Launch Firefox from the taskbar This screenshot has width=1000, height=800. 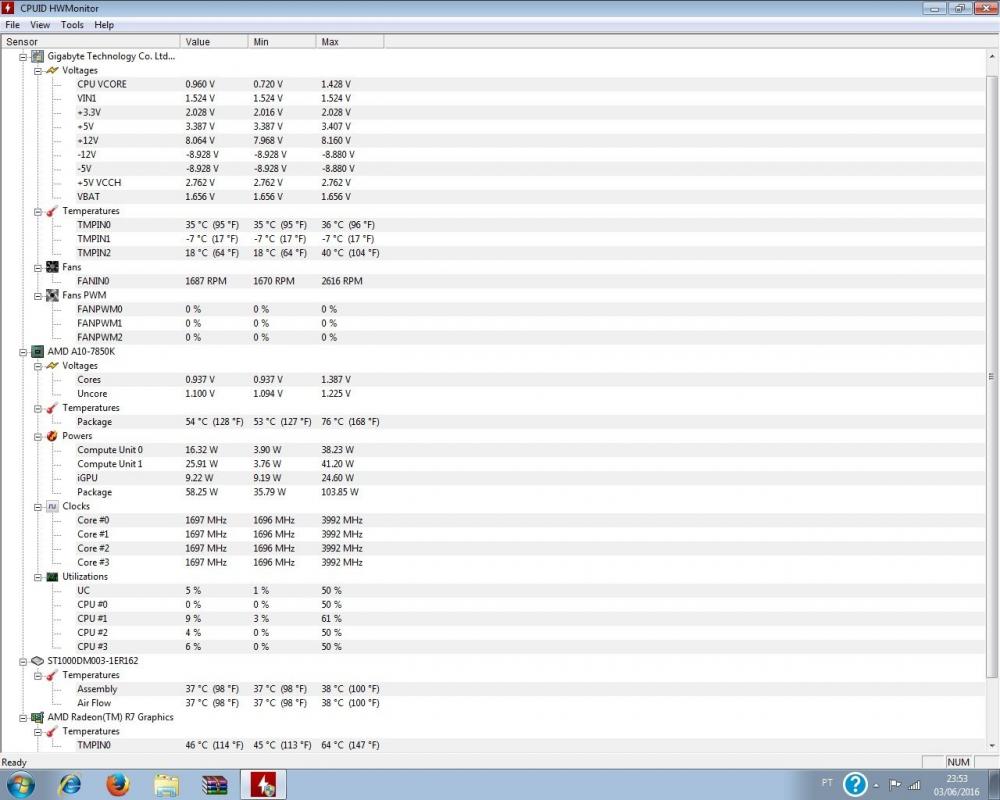click(118, 784)
